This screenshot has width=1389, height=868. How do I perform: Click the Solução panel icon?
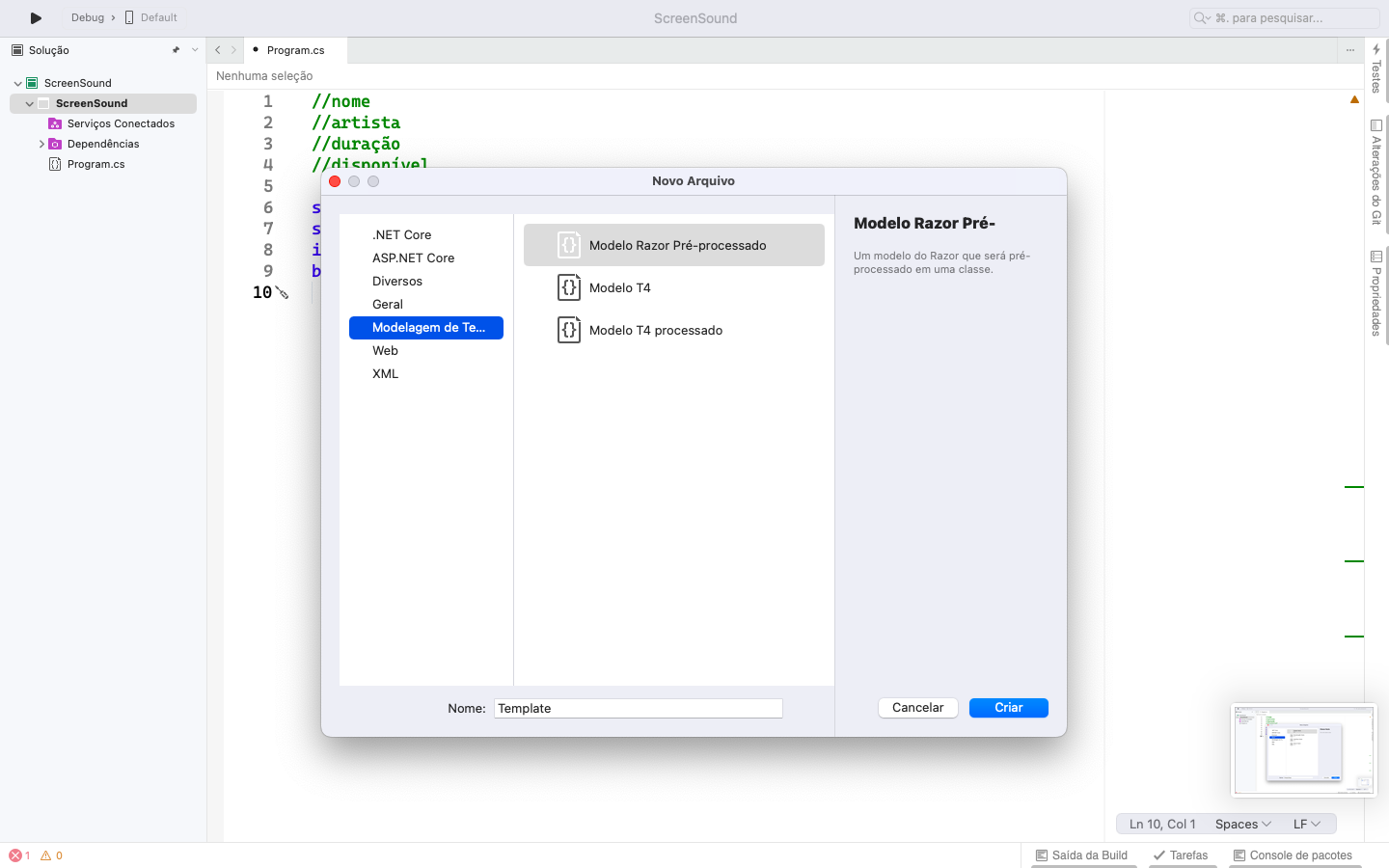pyautogui.click(x=17, y=50)
